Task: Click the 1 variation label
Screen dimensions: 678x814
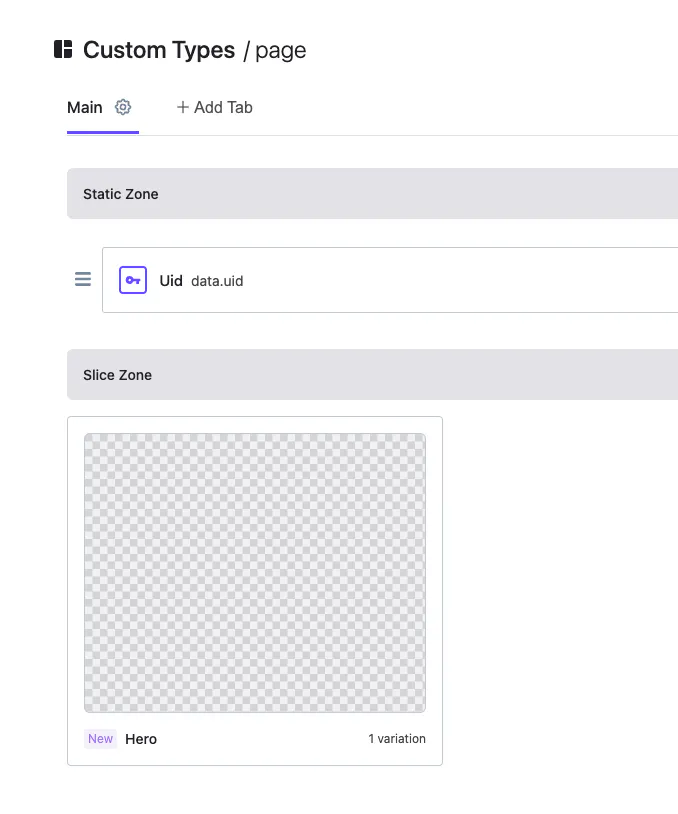Action: 397,739
